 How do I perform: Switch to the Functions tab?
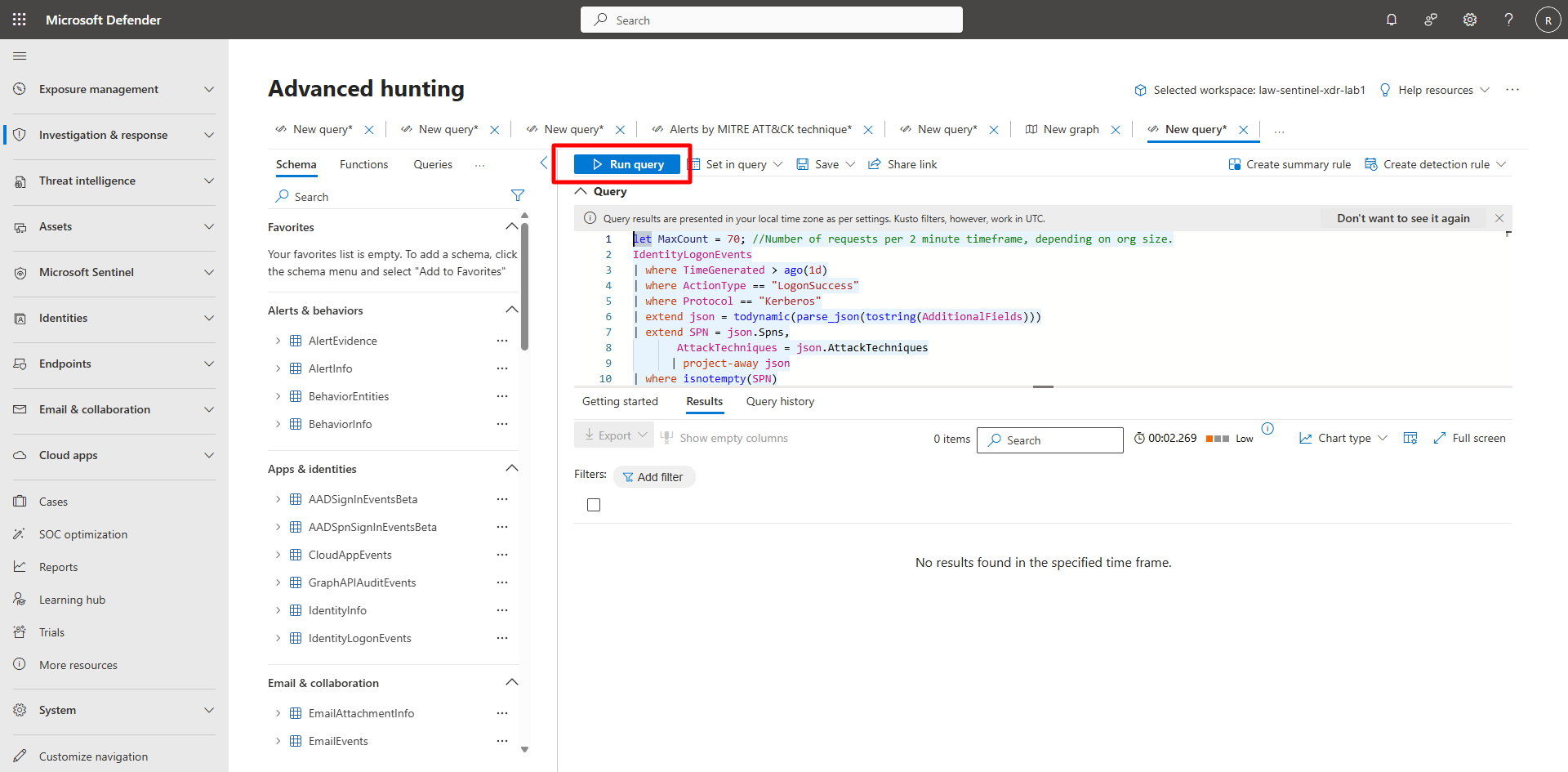pyautogui.click(x=364, y=164)
